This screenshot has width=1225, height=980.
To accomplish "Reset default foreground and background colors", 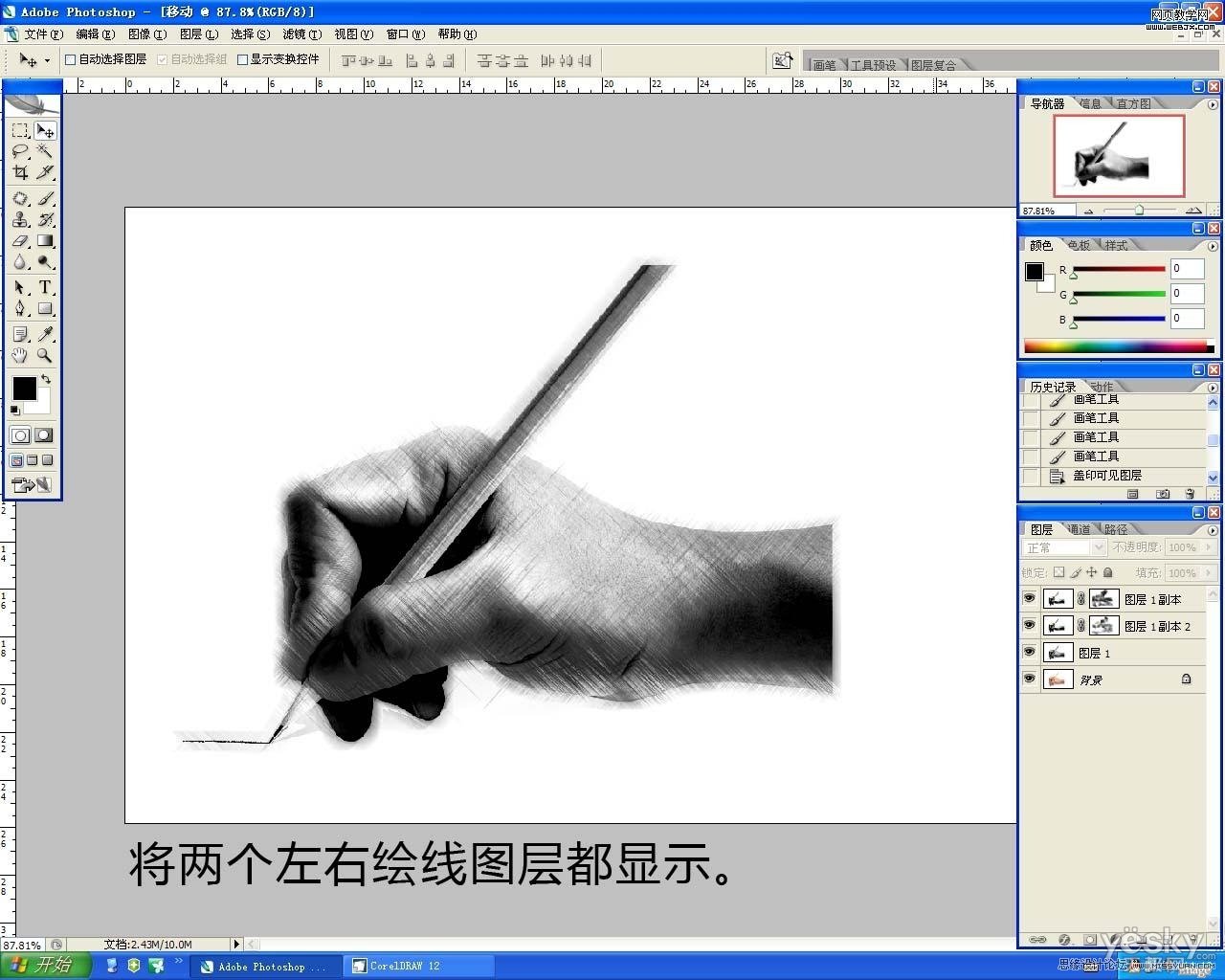I will pyautogui.click(x=14, y=410).
